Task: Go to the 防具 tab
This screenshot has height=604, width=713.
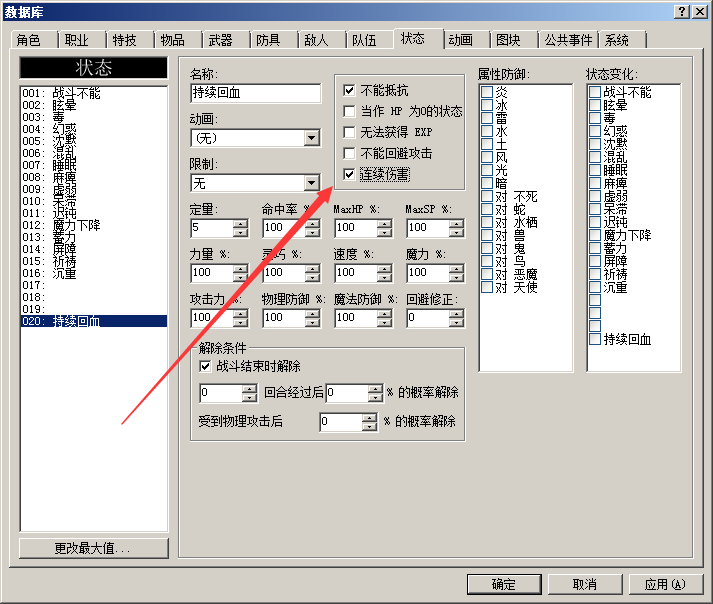Action: [x=274, y=40]
